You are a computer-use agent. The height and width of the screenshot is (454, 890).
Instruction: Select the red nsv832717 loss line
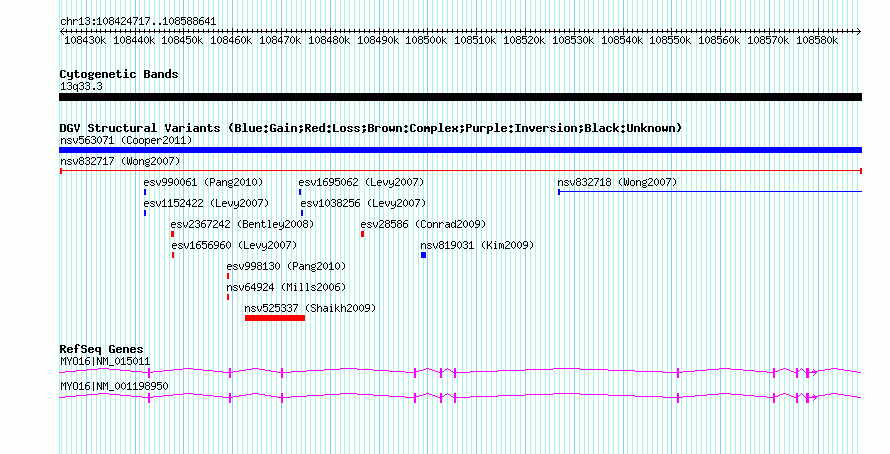tap(461, 171)
